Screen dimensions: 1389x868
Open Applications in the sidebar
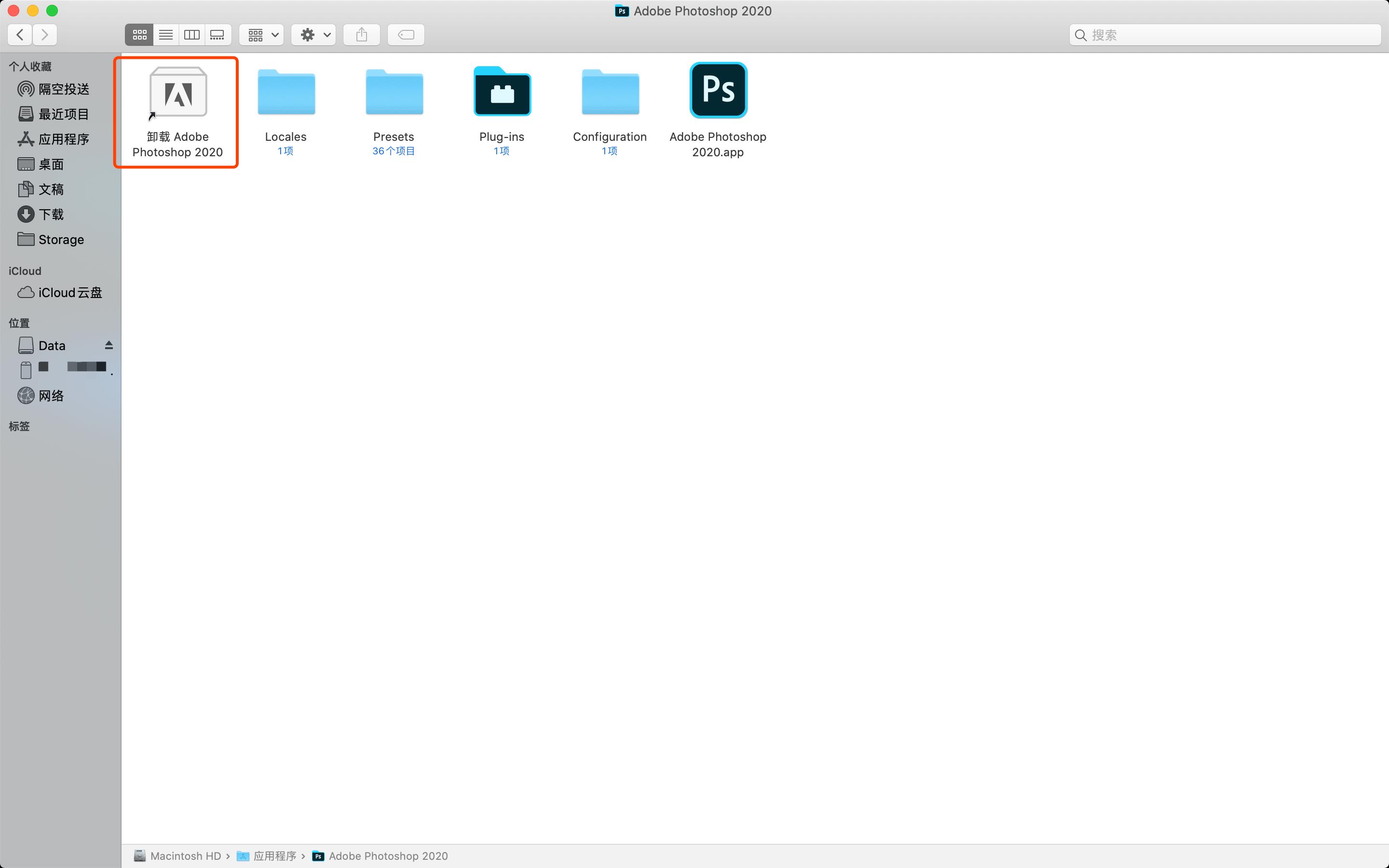(x=63, y=139)
